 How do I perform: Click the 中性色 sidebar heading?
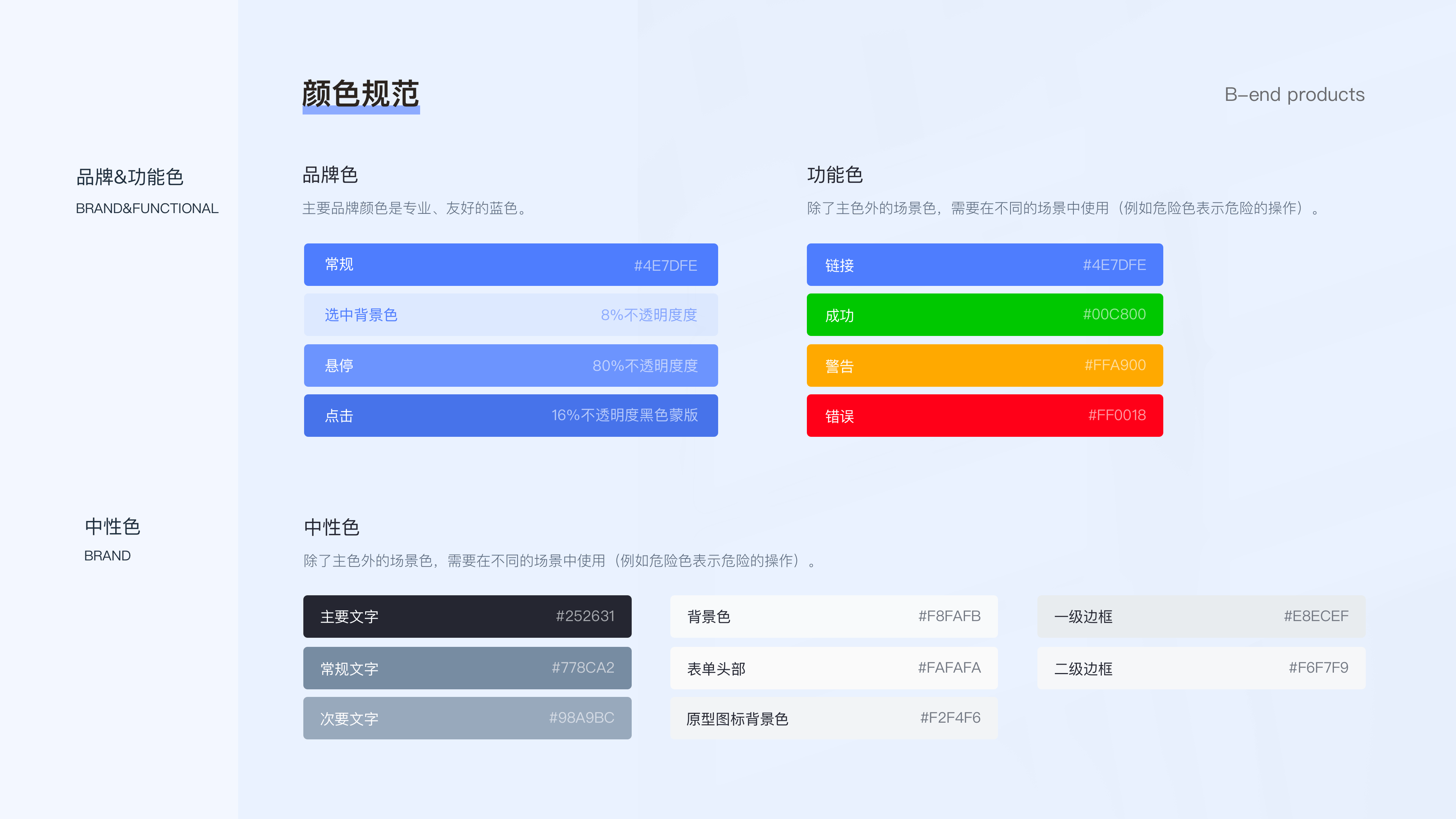pos(113,527)
